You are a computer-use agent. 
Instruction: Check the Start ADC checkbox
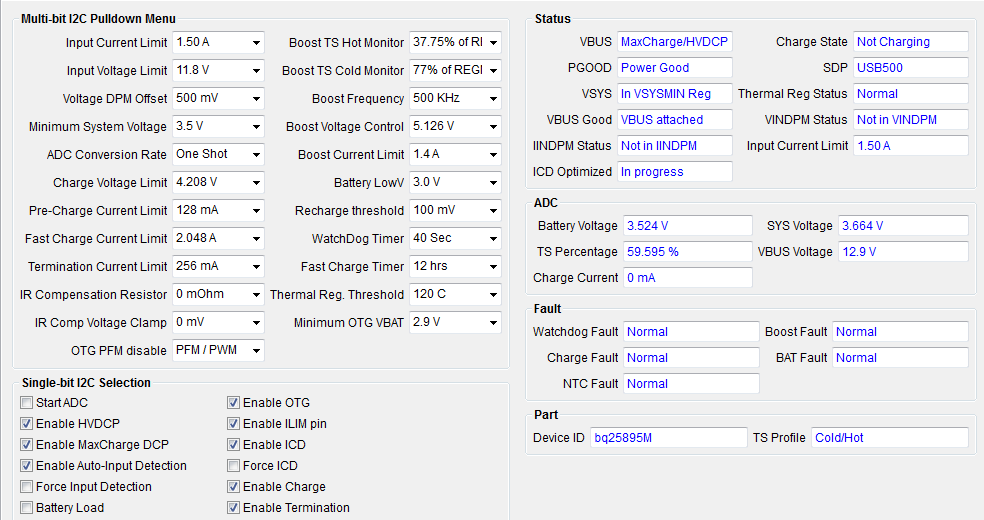[x=27, y=403]
